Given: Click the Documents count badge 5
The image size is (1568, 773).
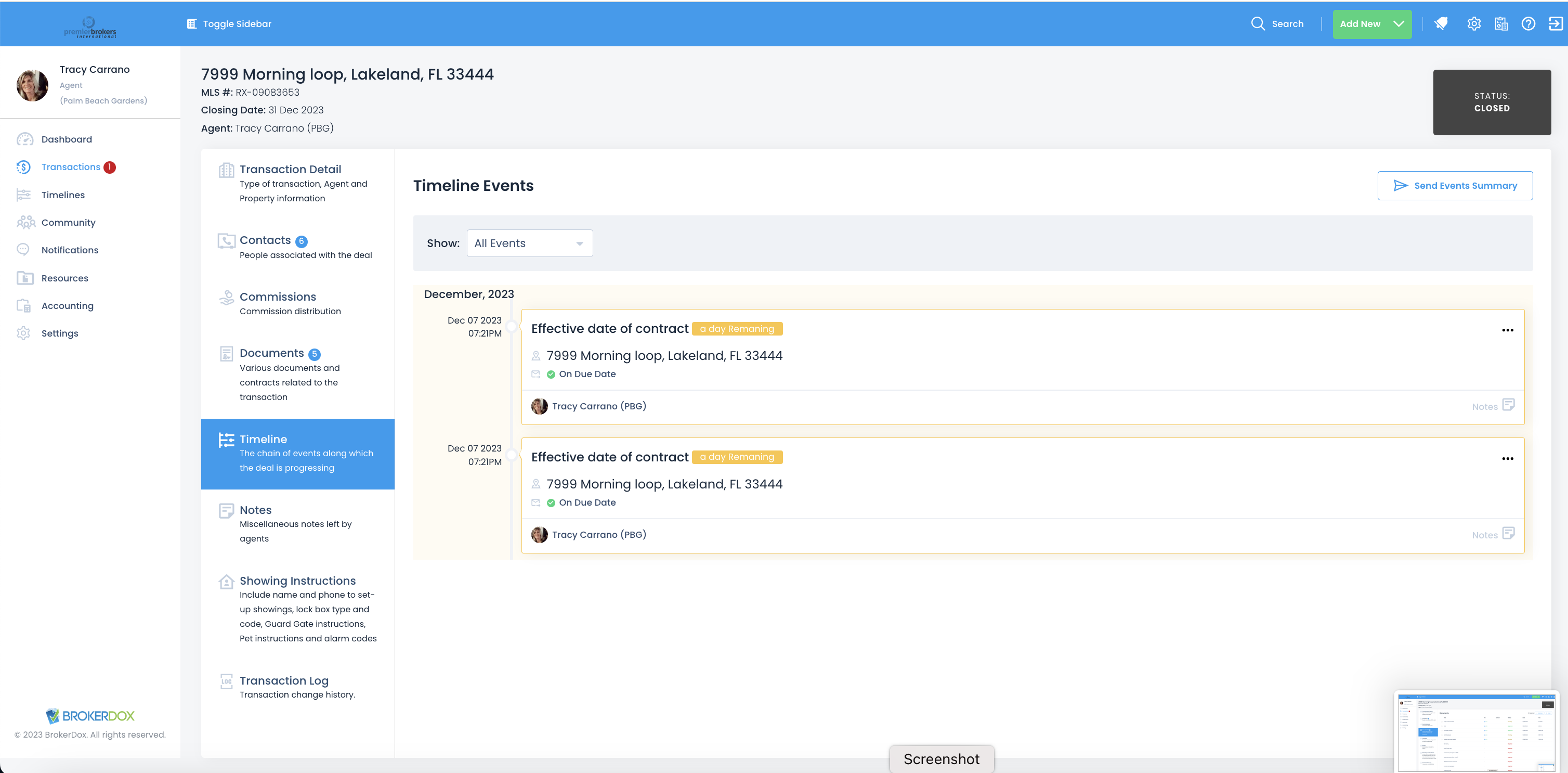Looking at the screenshot, I should tap(314, 354).
